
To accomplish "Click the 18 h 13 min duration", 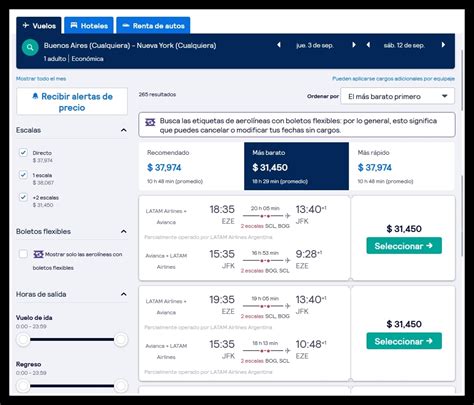I will [x=265, y=343].
